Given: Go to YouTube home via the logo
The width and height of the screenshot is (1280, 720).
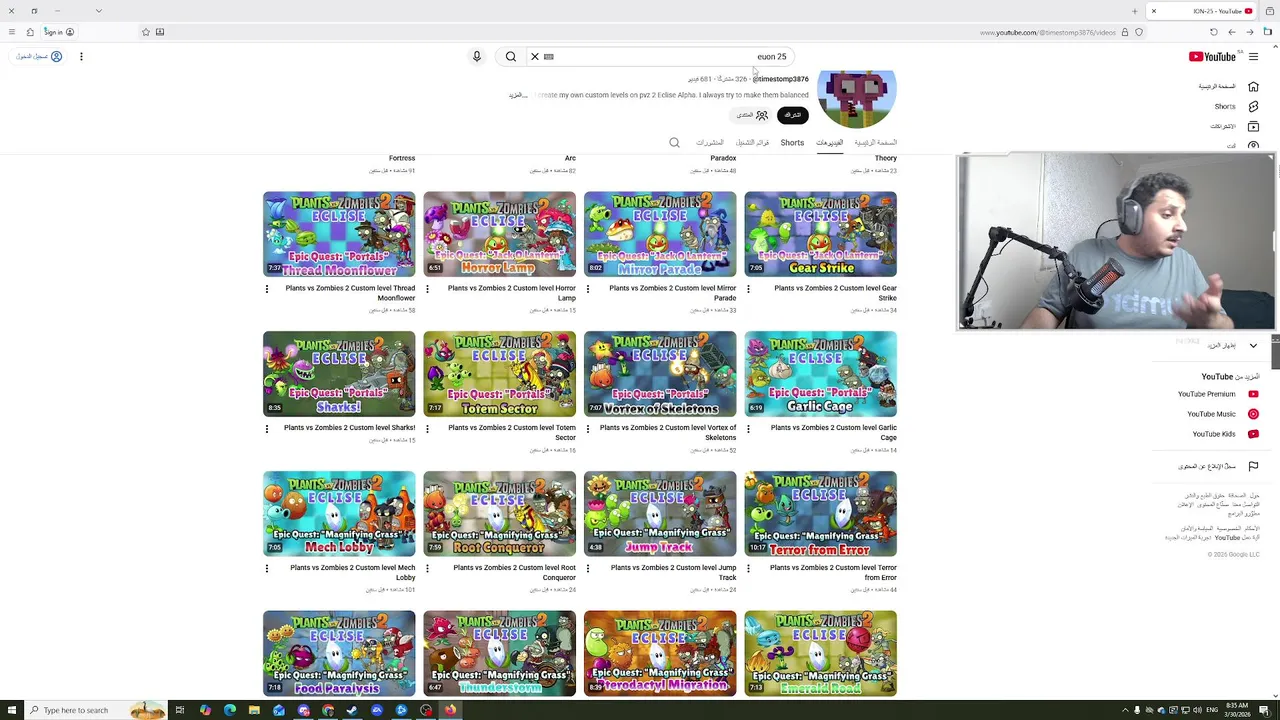Looking at the screenshot, I should tap(1212, 57).
